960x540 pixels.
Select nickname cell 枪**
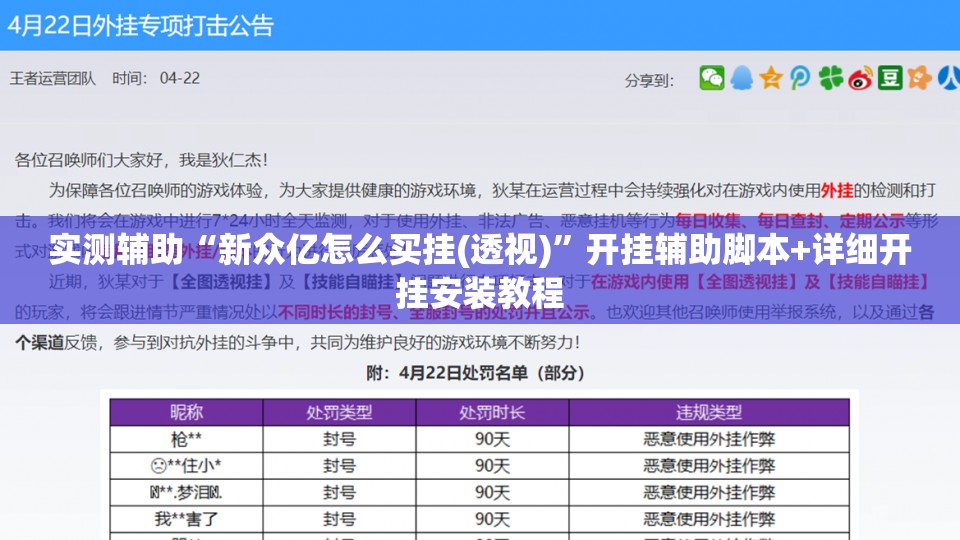point(186,439)
